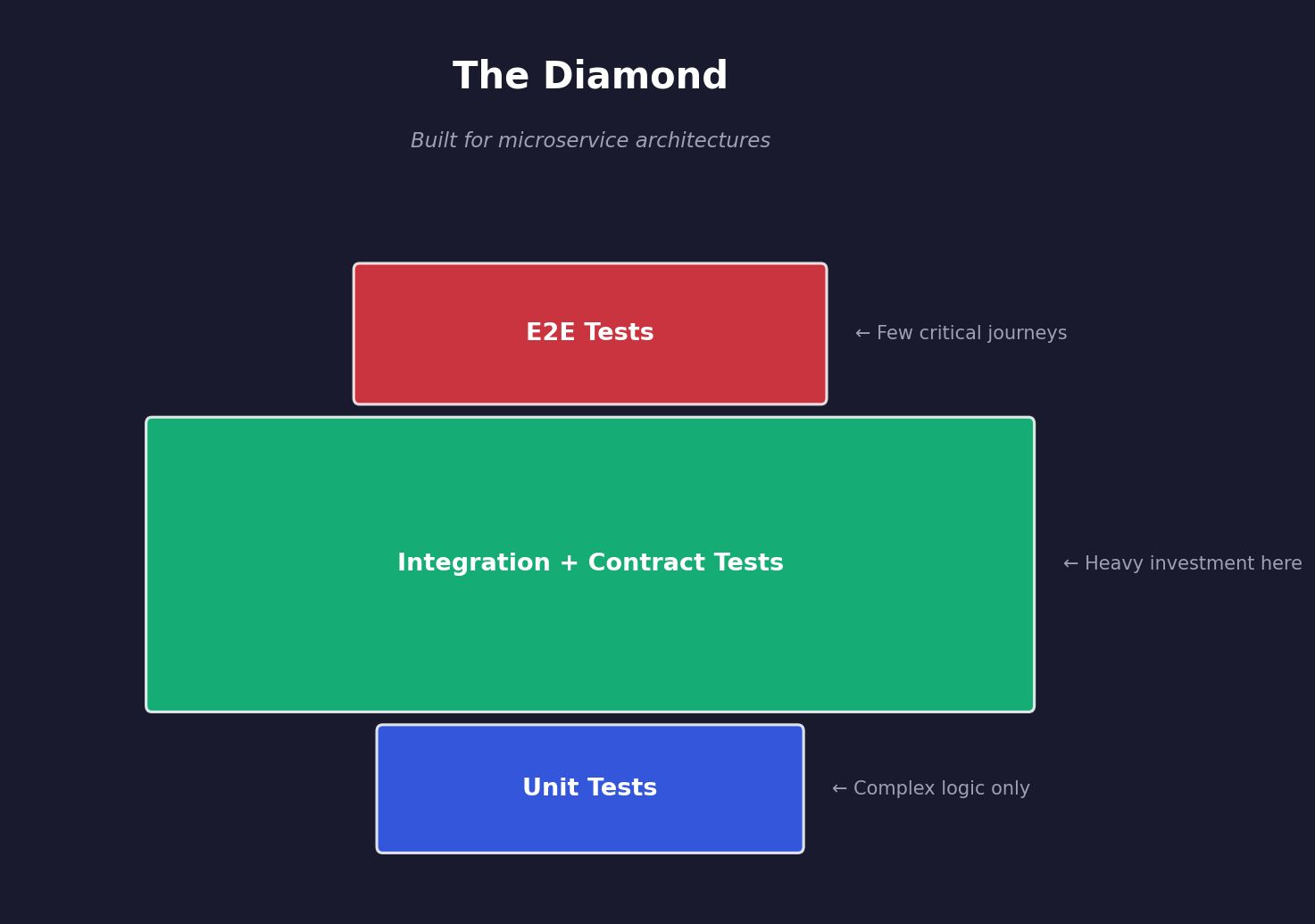The height and width of the screenshot is (924, 1315).
Task: Click the word "Diamond" in the title
Action: (635, 77)
